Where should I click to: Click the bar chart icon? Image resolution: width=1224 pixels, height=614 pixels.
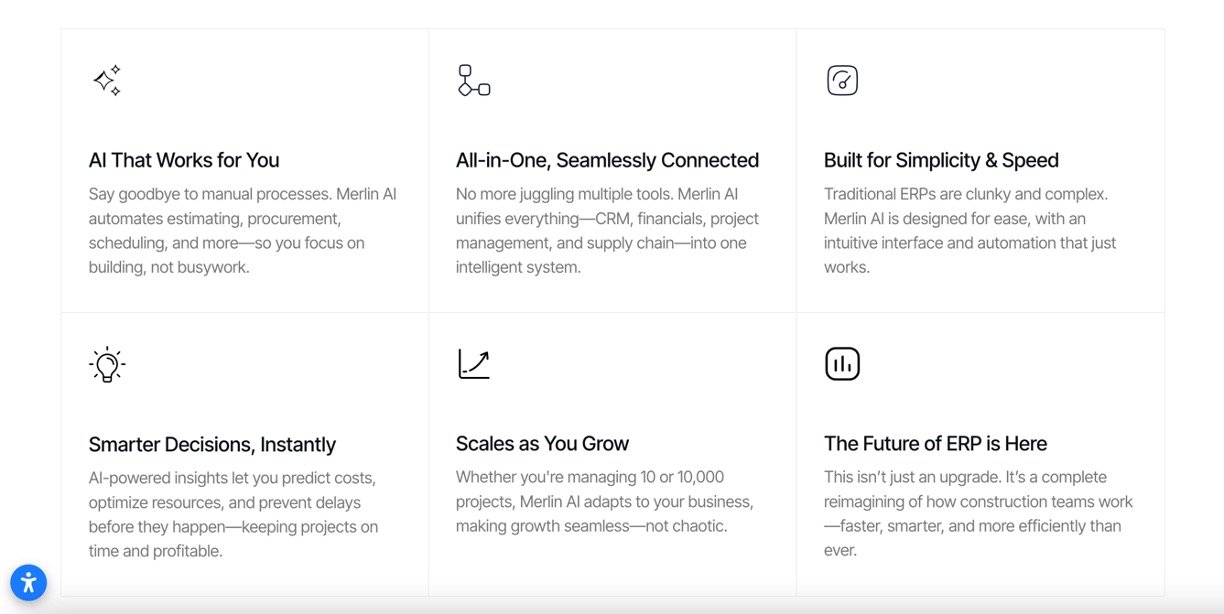842,364
